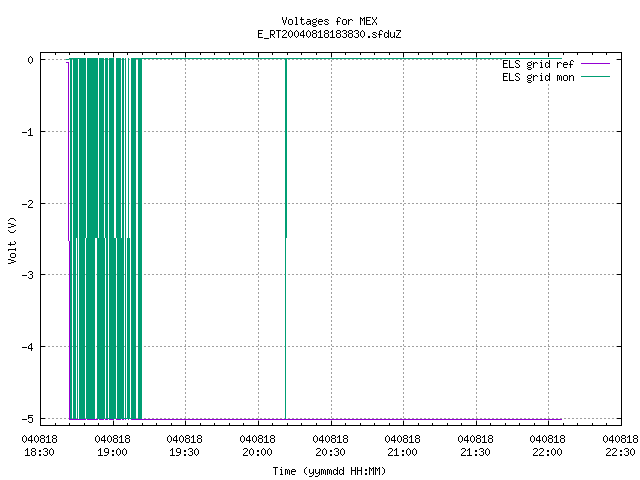The width and height of the screenshot is (640, 480).
Task: Click the y-axis tick label -4
Action: 28,347
